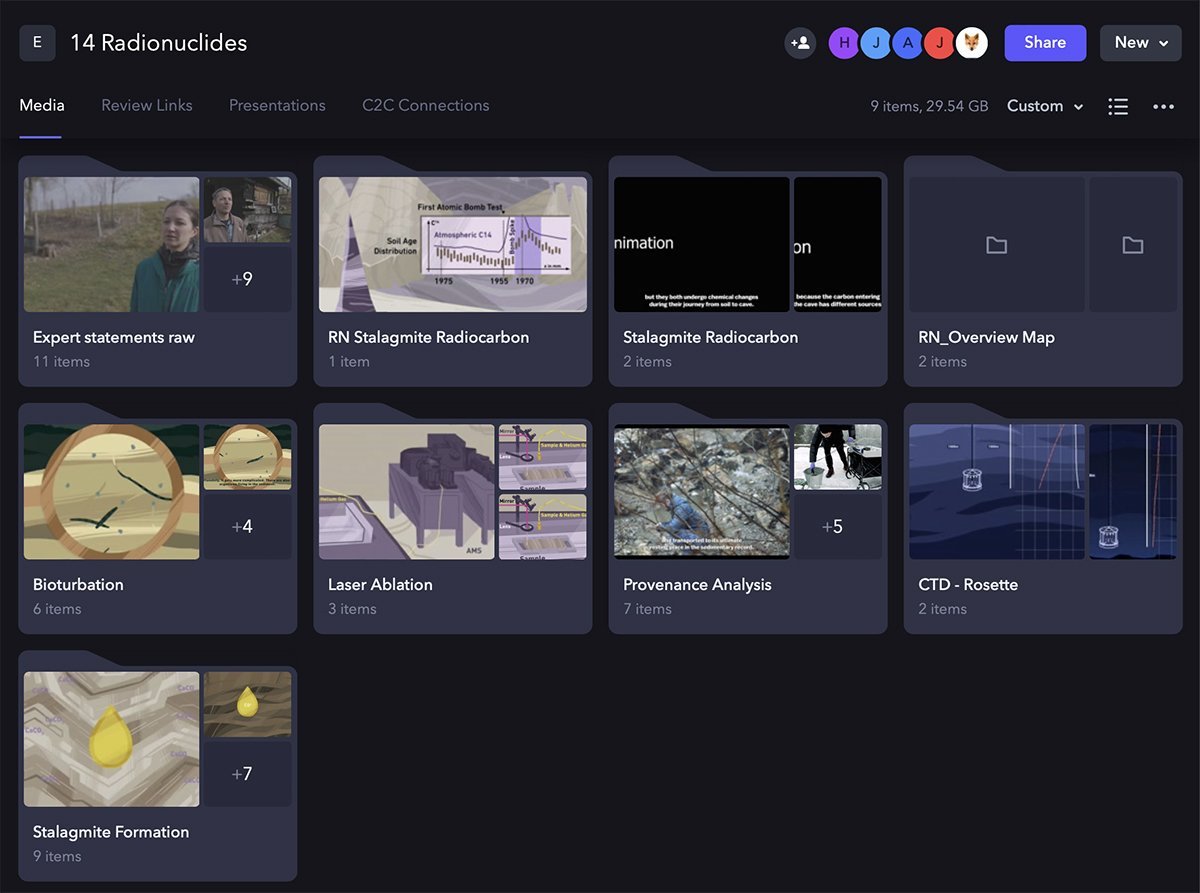This screenshot has width=1200, height=893.
Task: Click the CTD - Rosette folder name
Action: [x=968, y=584]
